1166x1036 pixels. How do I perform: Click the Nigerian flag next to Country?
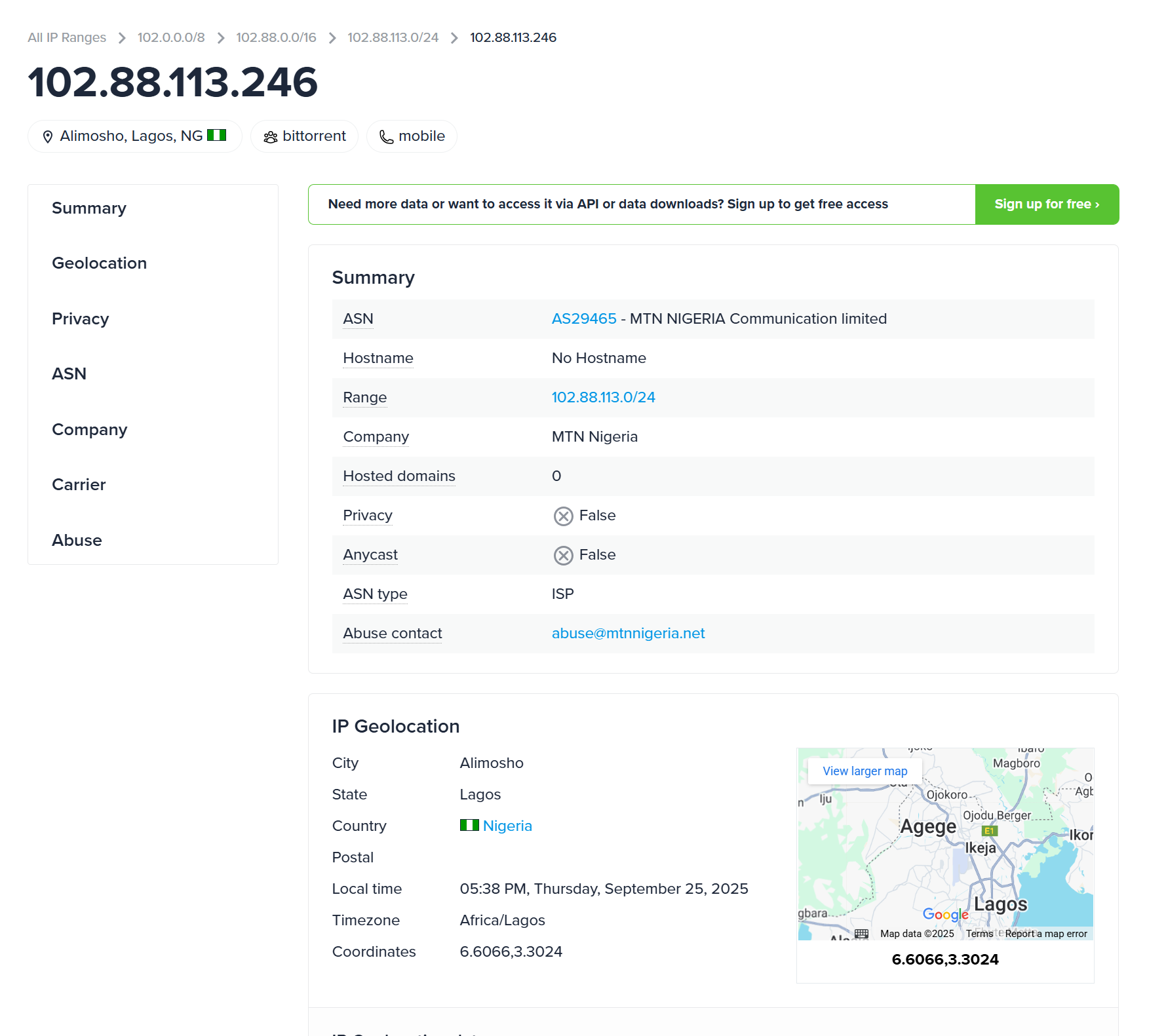[469, 825]
